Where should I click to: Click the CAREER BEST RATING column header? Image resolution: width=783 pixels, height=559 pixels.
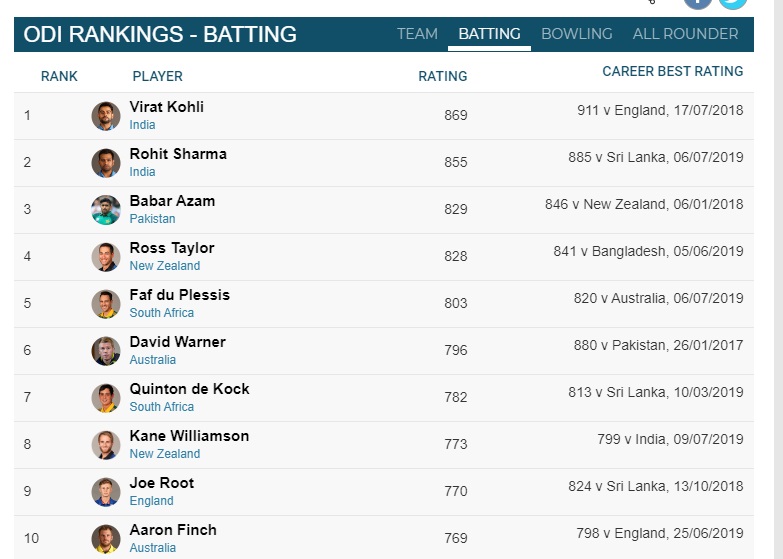click(x=673, y=71)
